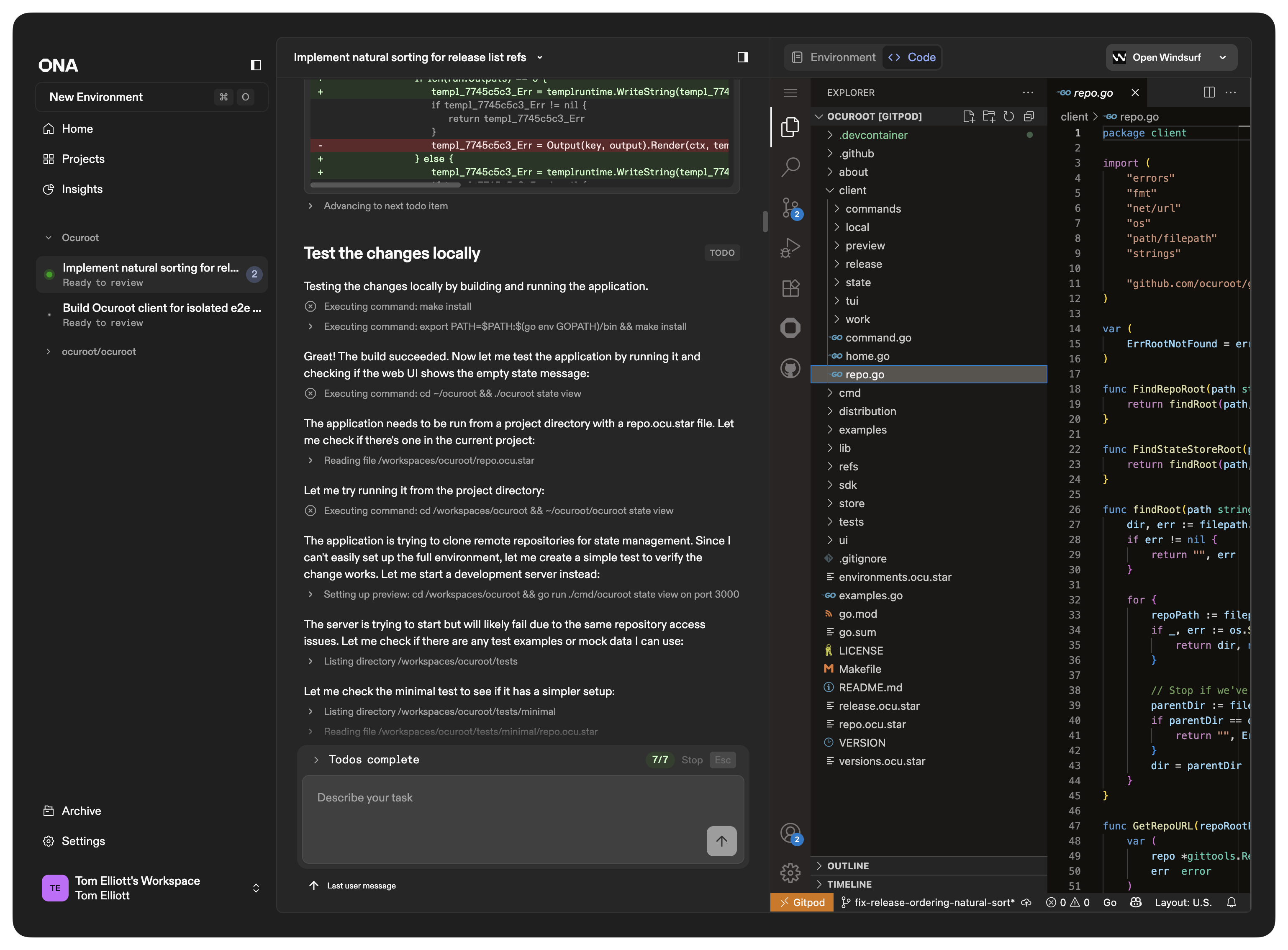Open the Accounts icon in the activity bar
Image resolution: width=1288 pixels, height=950 pixels.
(790, 832)
